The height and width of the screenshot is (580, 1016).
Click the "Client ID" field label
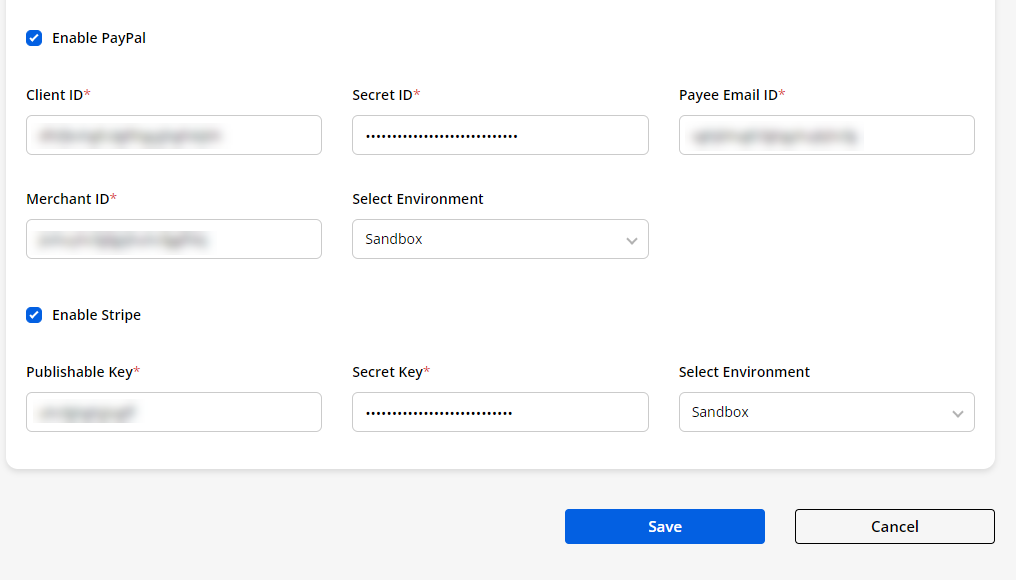[54, 95]
